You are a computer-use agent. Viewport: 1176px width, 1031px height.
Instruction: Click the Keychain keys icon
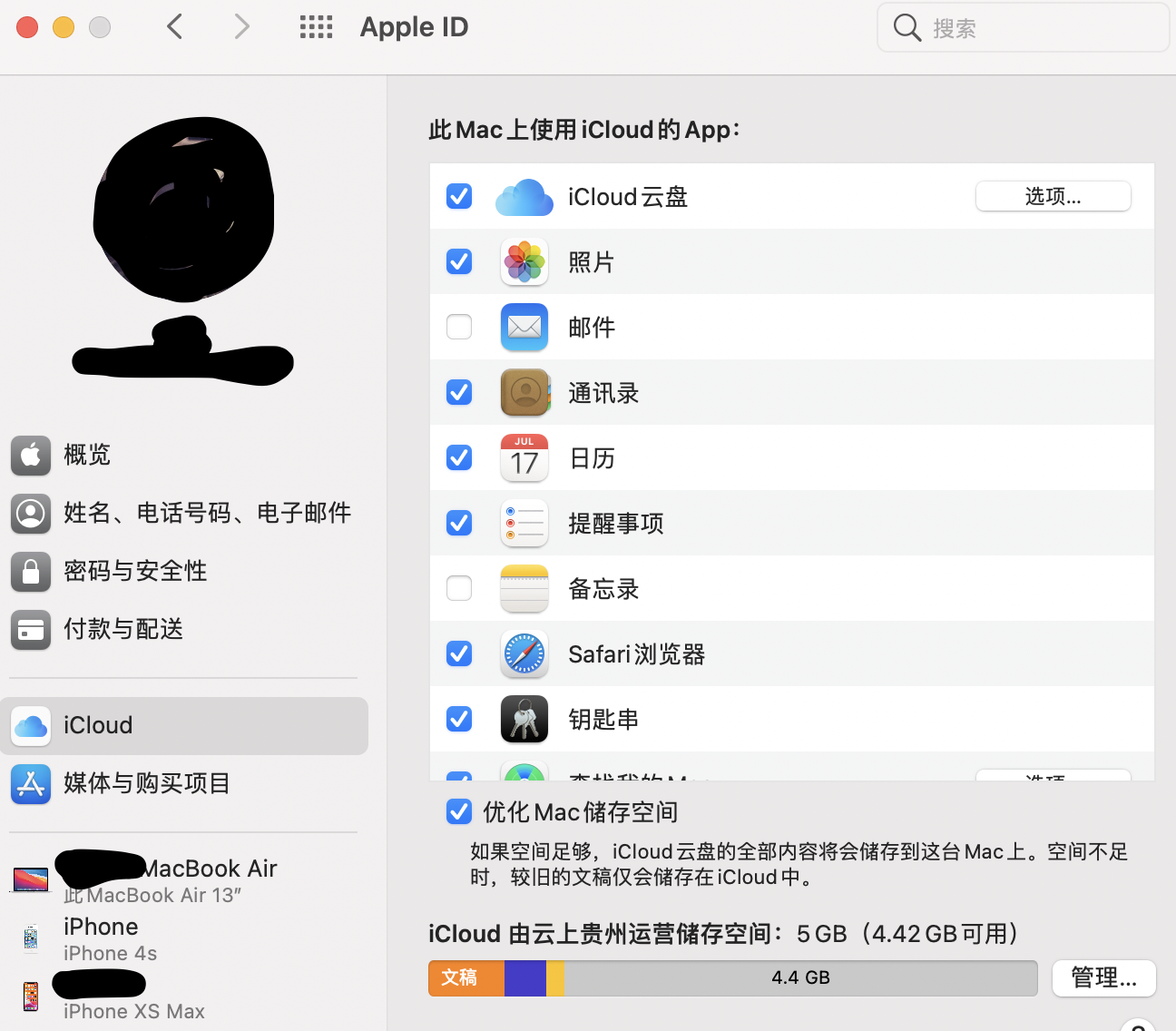click(524, 720)
